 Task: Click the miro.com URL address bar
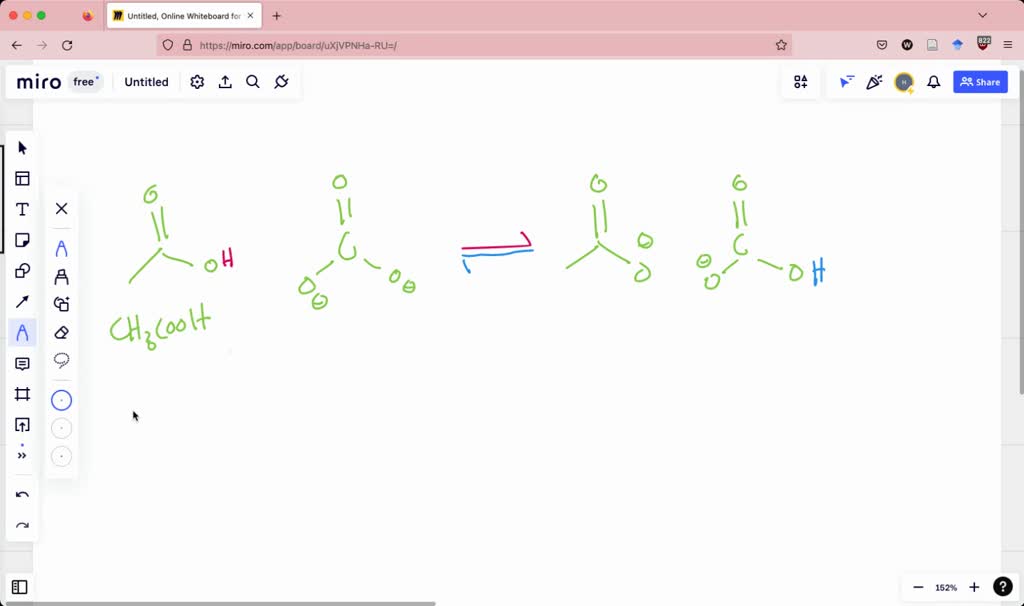tap(475, 45)
